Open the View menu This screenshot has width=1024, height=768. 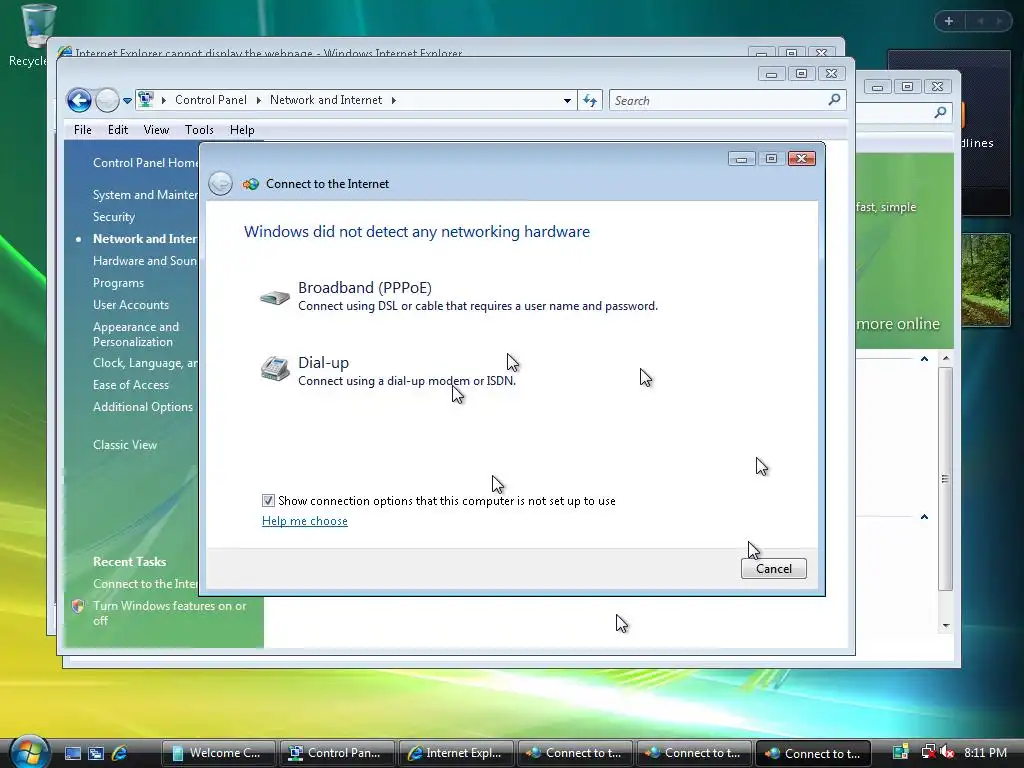click(156, 129)
